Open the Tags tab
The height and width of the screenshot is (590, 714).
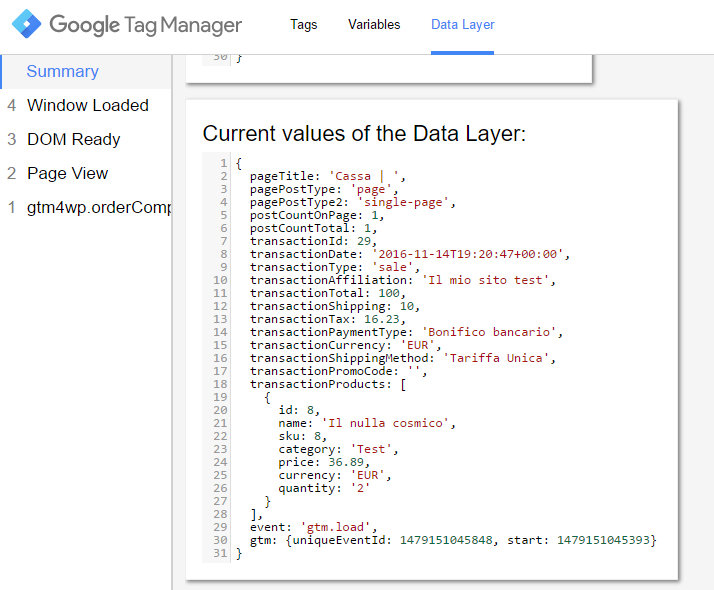pyautogui.click(x=303, y=25)
